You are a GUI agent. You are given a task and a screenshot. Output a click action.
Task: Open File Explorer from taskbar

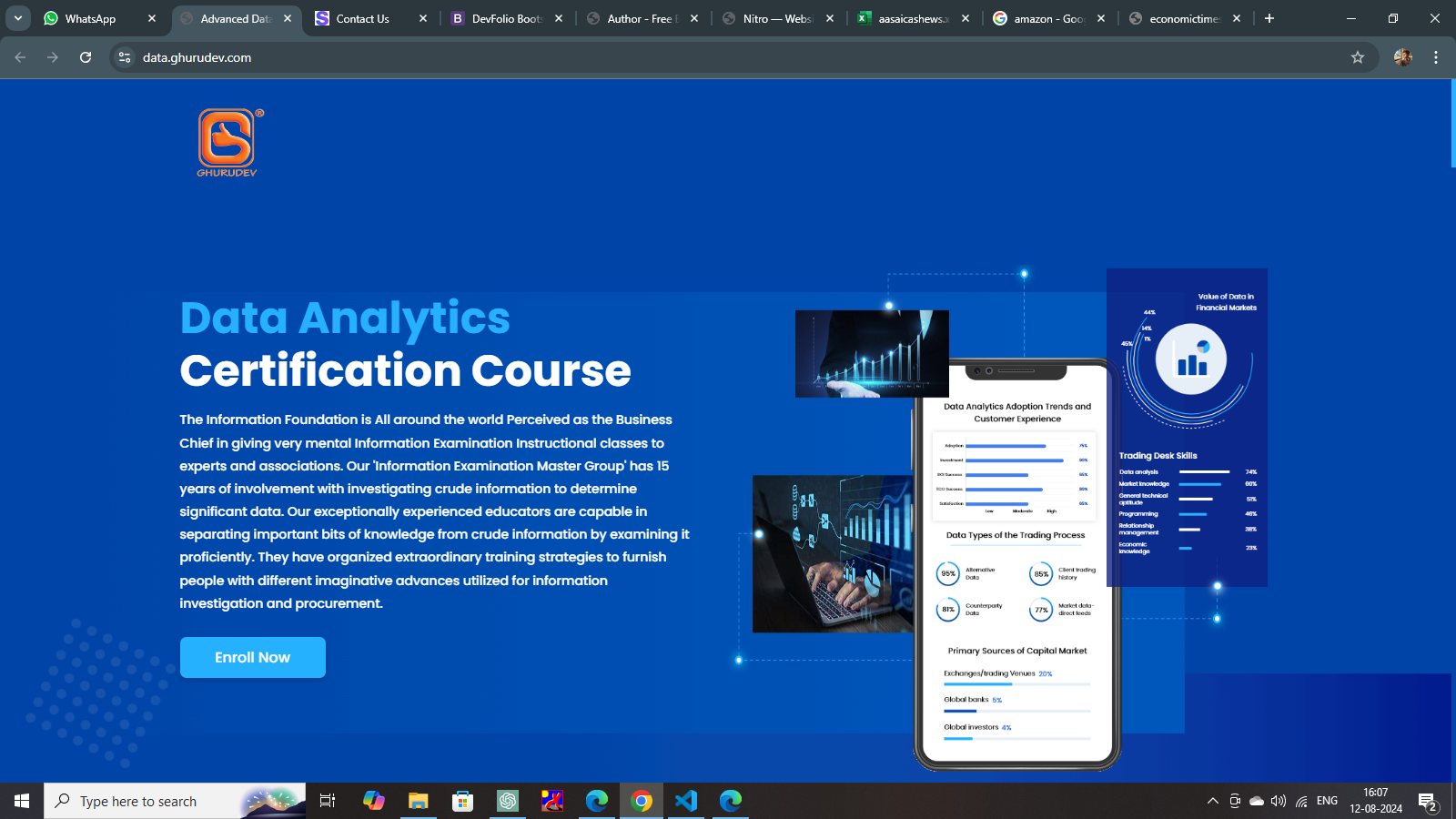click(x=418, y=801)
